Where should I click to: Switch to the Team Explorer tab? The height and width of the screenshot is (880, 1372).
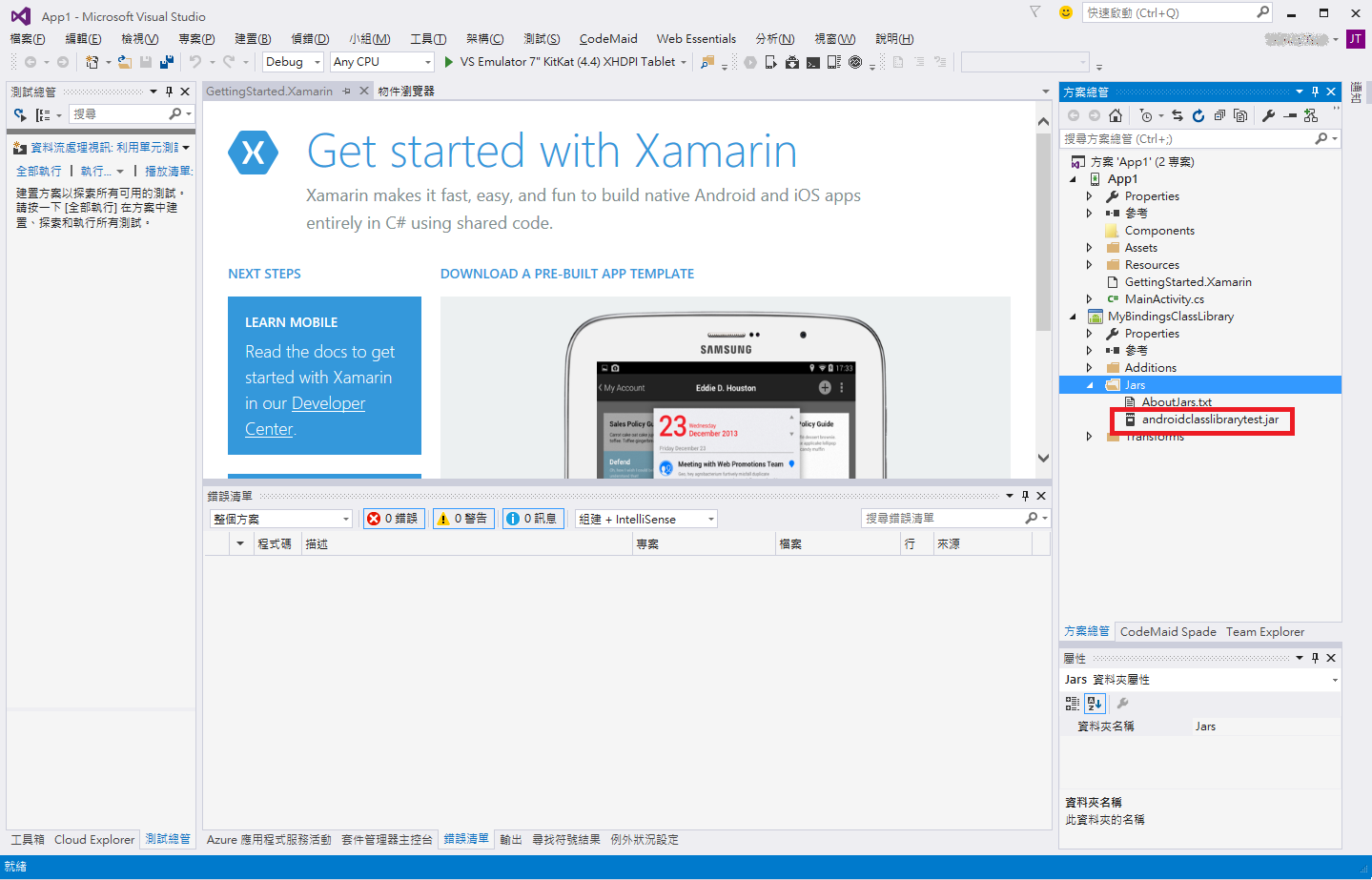point(1265,632)
